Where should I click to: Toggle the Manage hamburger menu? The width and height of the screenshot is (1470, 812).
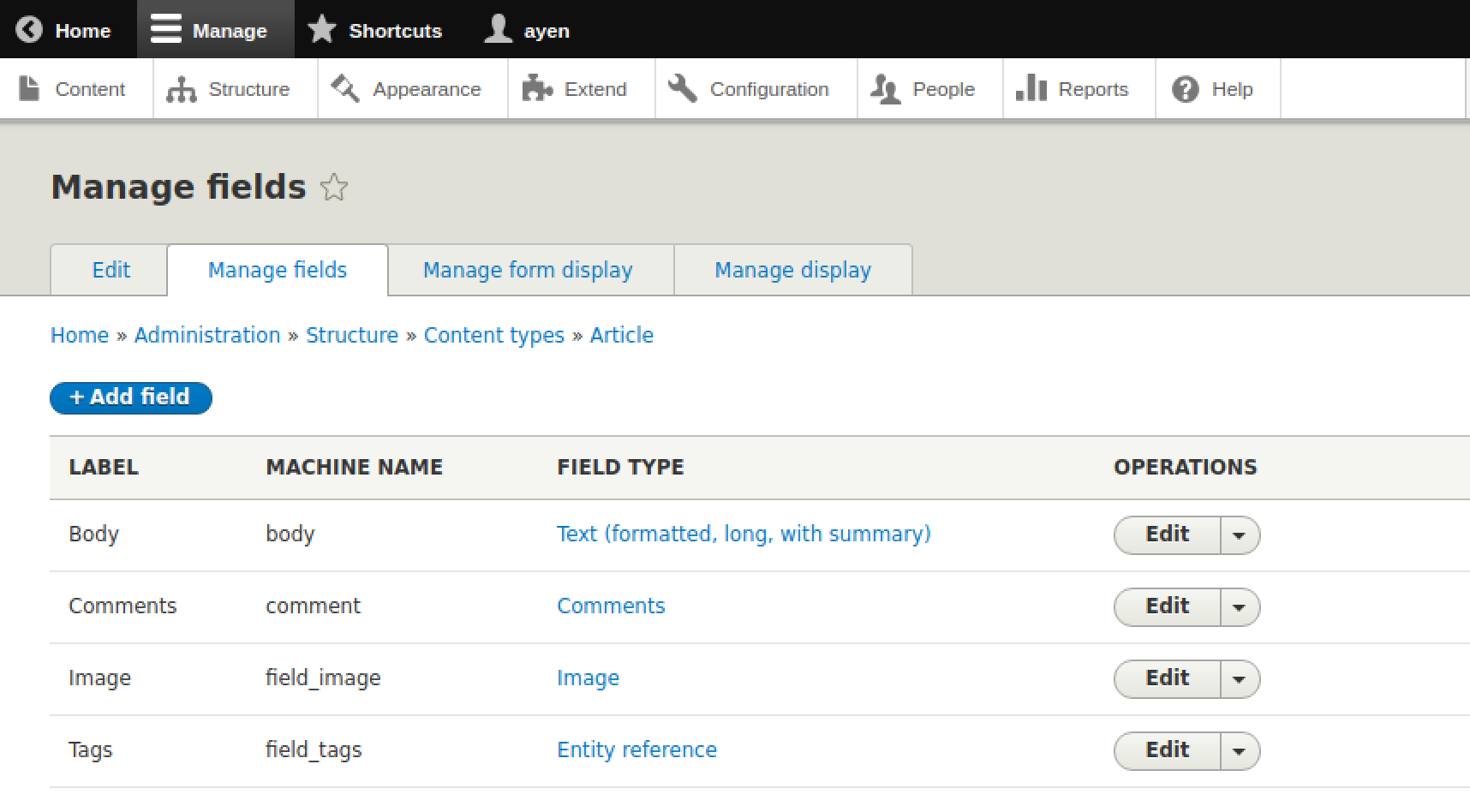coord(166,30)
